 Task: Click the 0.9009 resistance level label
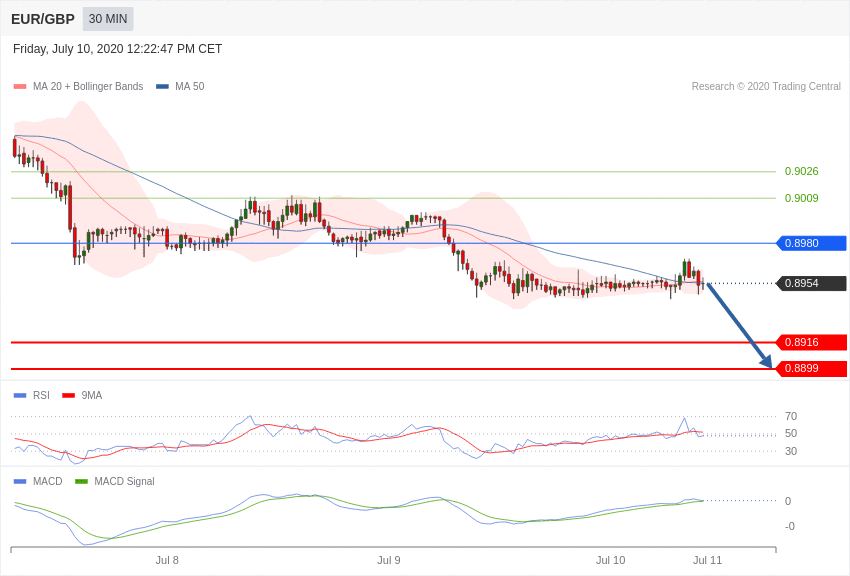click(802, 198)
